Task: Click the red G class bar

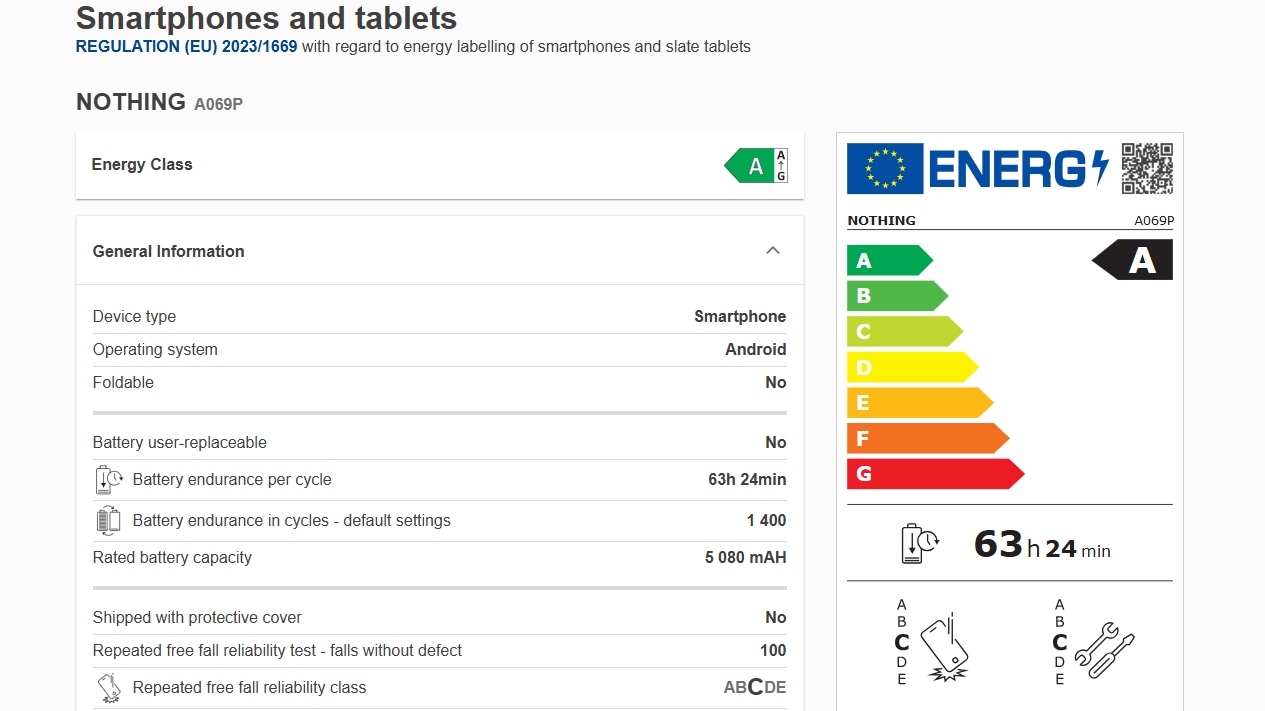Action: tap(934, 473)
